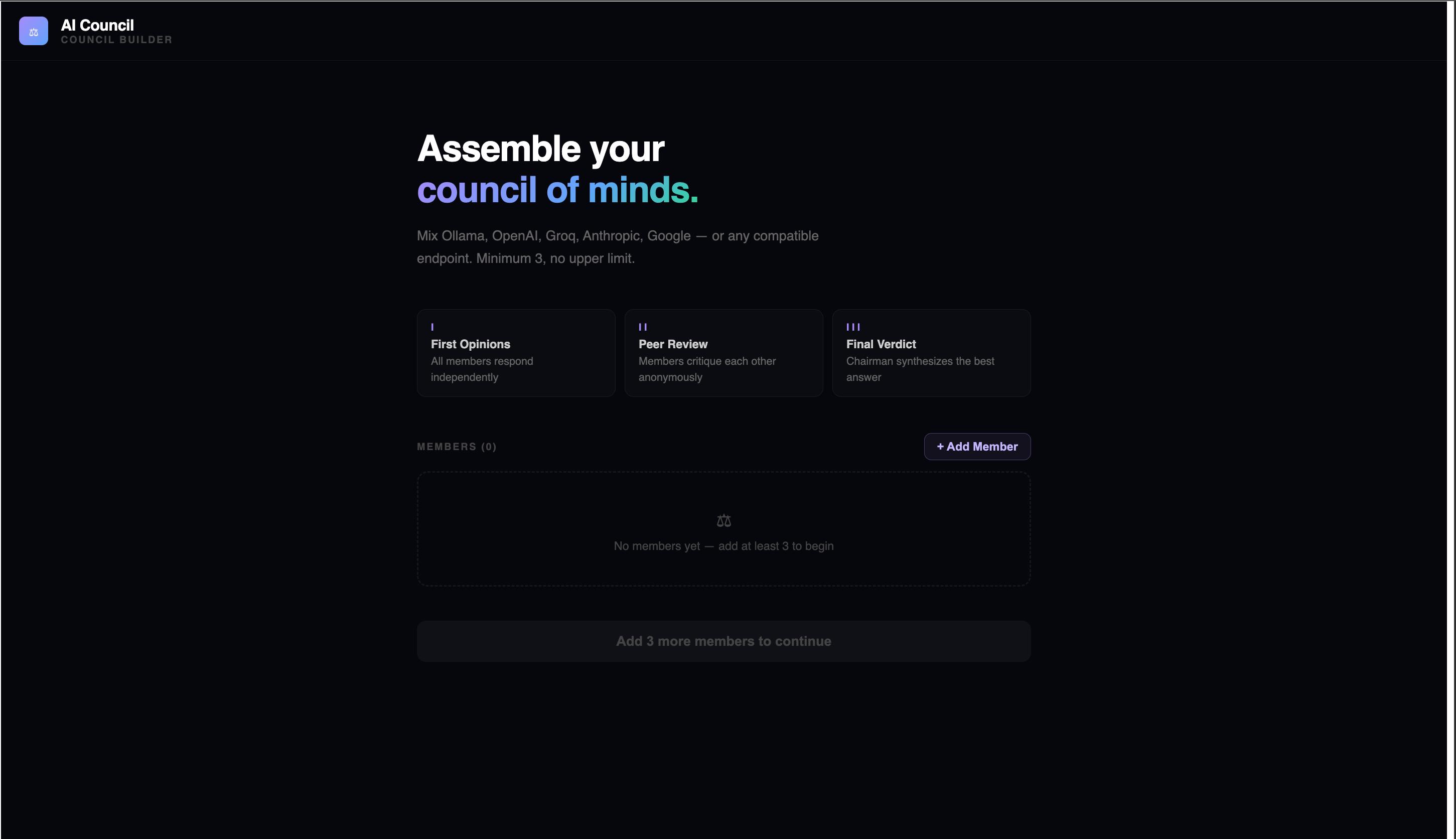Click the roman numeral II marker
The height and width of the screenshot is (839, 1456).
(643, 327)
